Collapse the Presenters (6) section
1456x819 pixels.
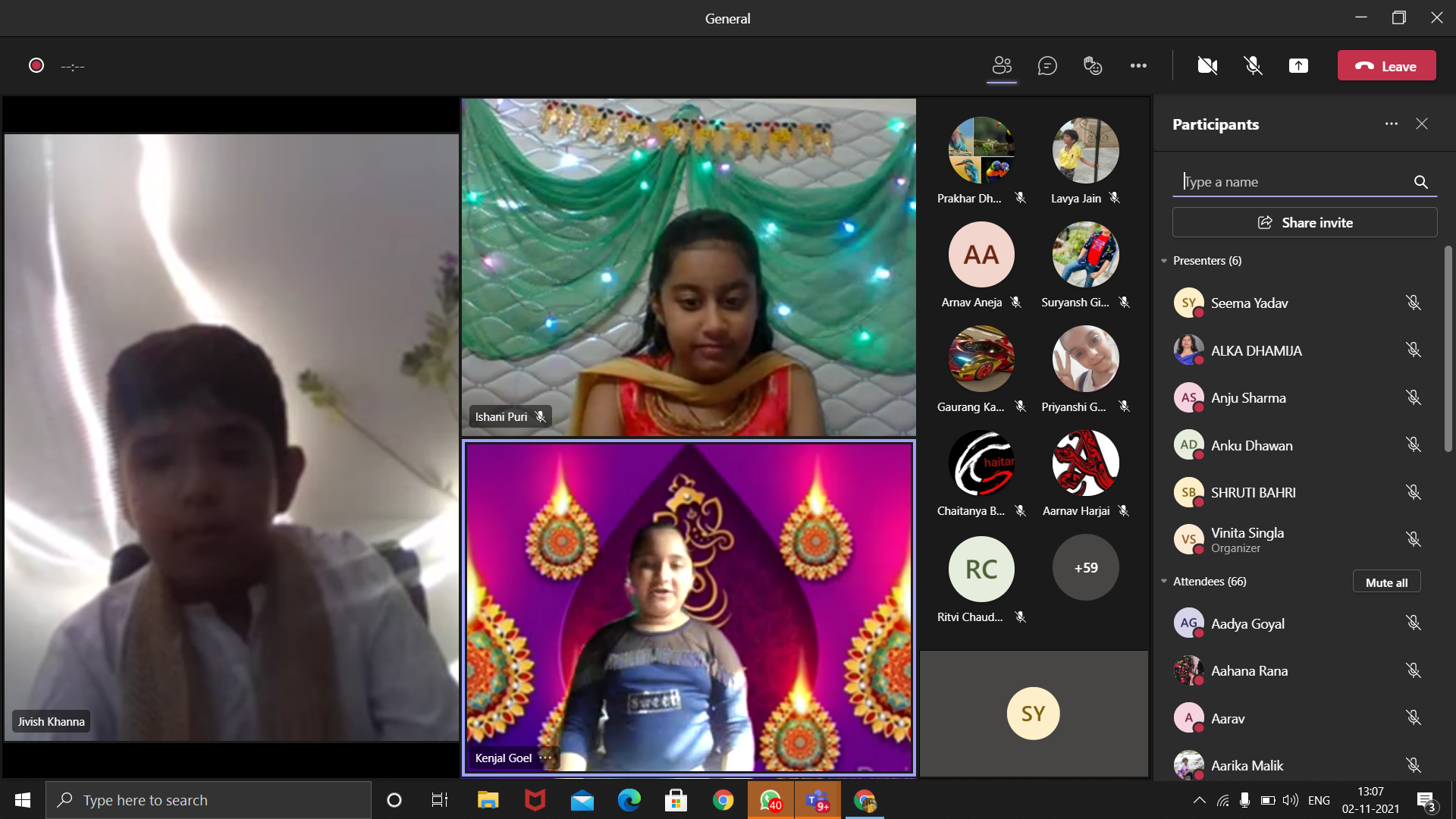1164,261
